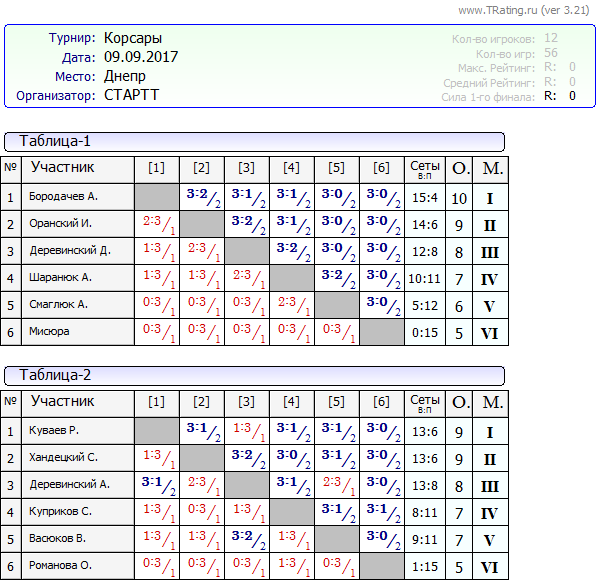Open player Куваев Р. in Таблица-2
The image size is (600, 580).
54,431
